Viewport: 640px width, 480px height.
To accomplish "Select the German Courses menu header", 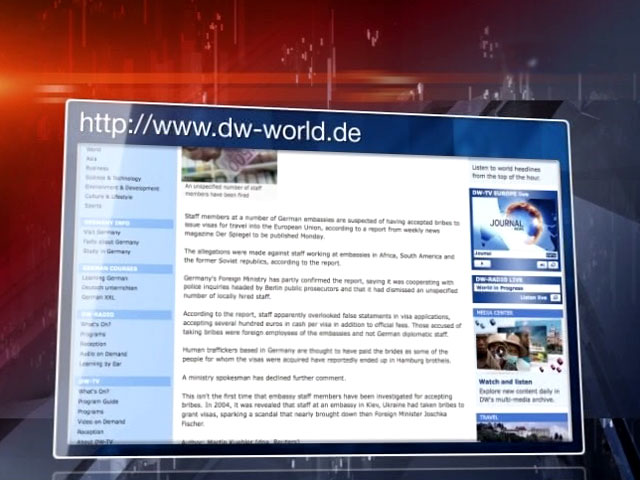I will pos(127,269).
